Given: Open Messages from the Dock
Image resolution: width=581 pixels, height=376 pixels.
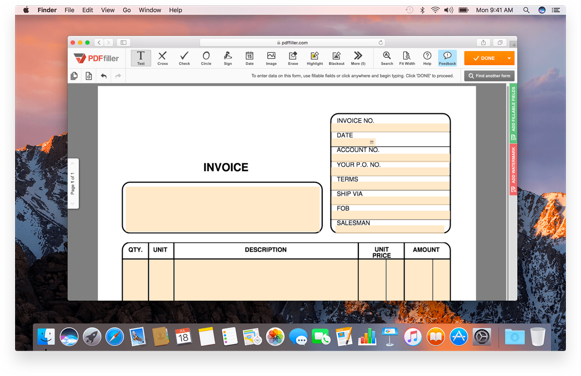Looking at the screenshot, I should click(x=298, y=337).
